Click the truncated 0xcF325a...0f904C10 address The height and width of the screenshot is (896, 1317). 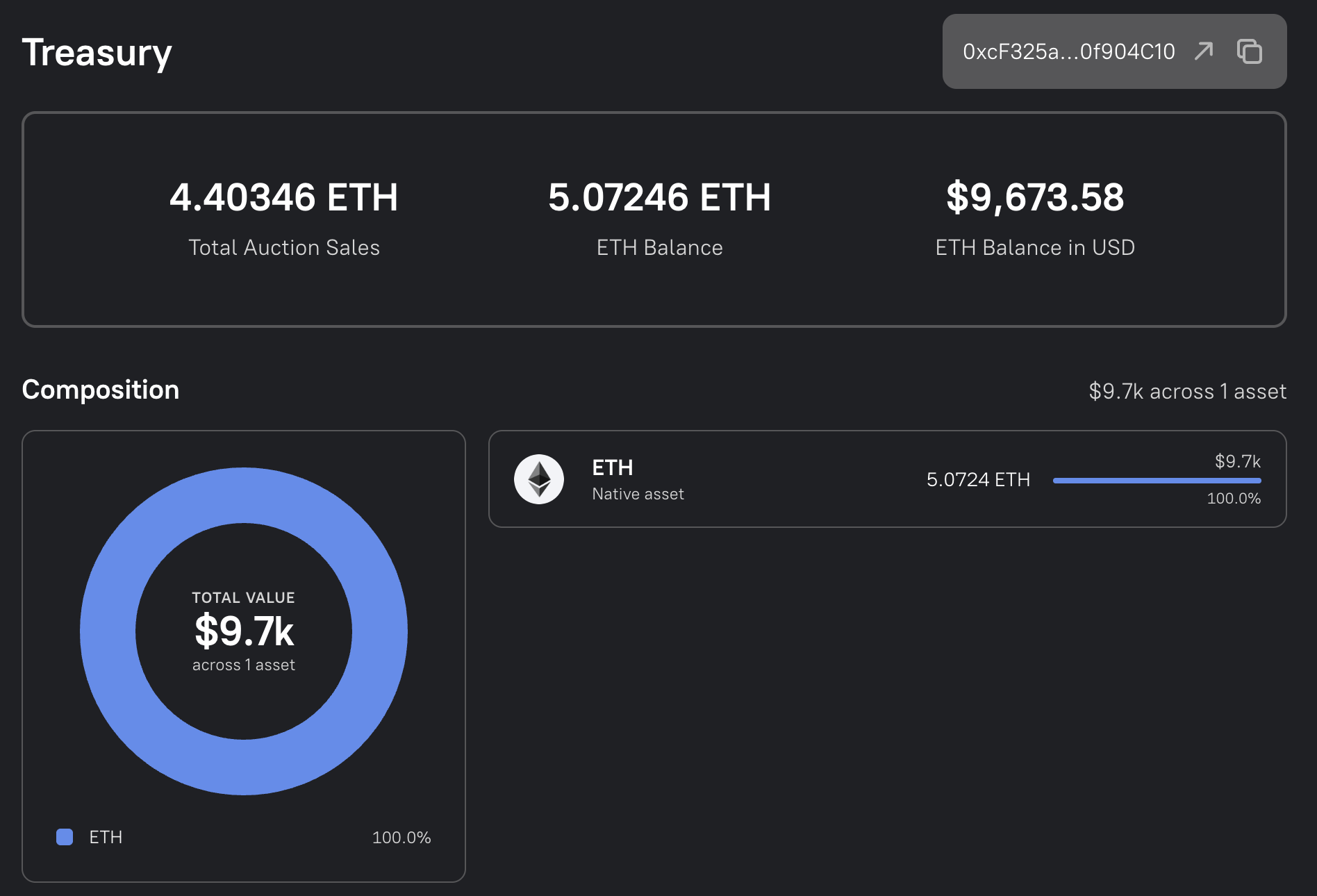click(1069, 51)
